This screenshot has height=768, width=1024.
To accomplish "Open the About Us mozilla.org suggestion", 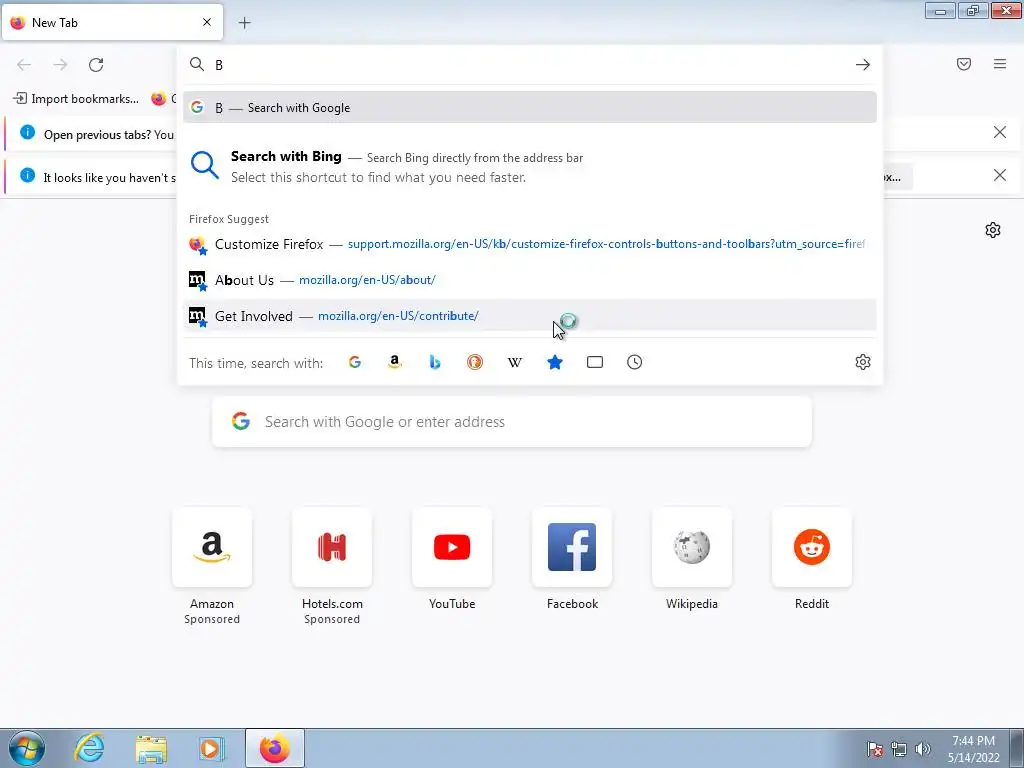I will (530, 280).
